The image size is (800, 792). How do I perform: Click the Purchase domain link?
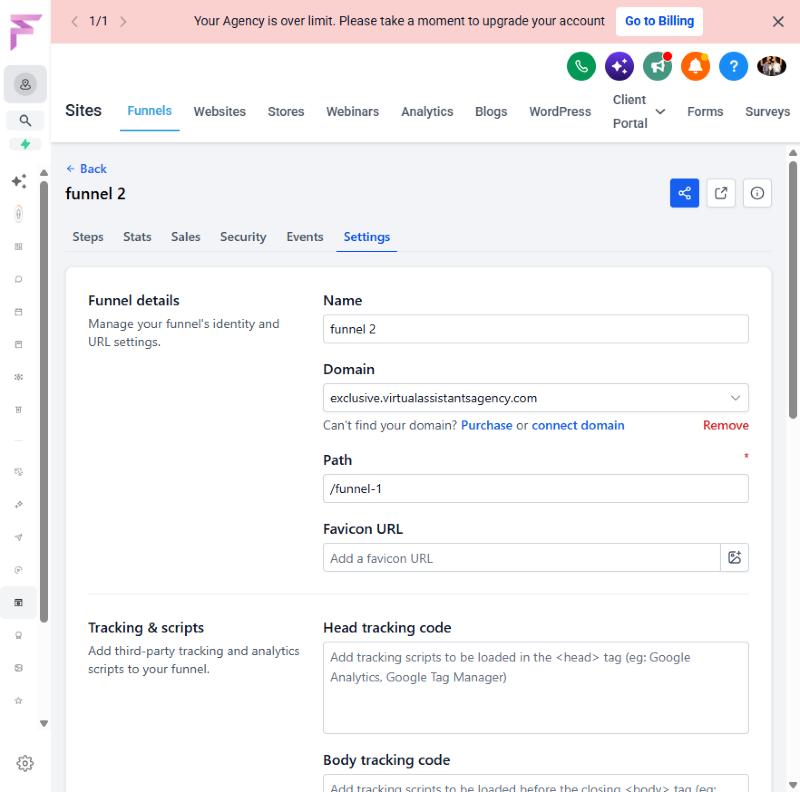click(486, 425)
